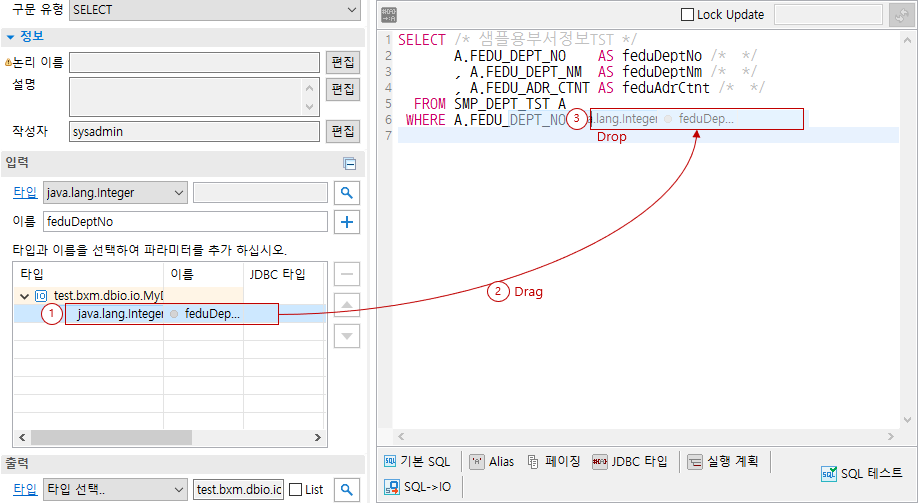Click the feduAdrCtnt alias in editor
The image size is (918, 503).
(x=666, y=88)
